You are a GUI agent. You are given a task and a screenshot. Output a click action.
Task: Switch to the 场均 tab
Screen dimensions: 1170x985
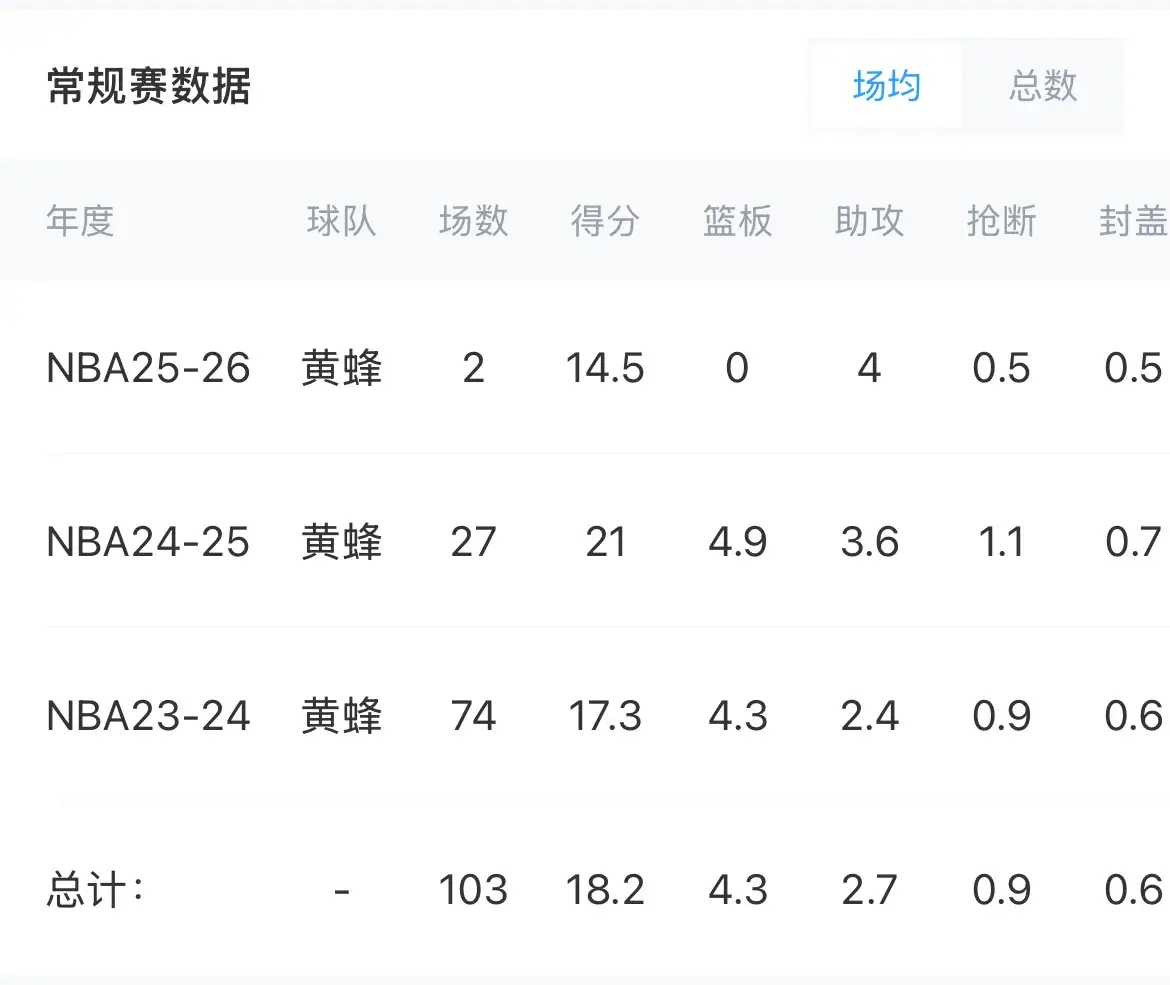coord(886,86)
